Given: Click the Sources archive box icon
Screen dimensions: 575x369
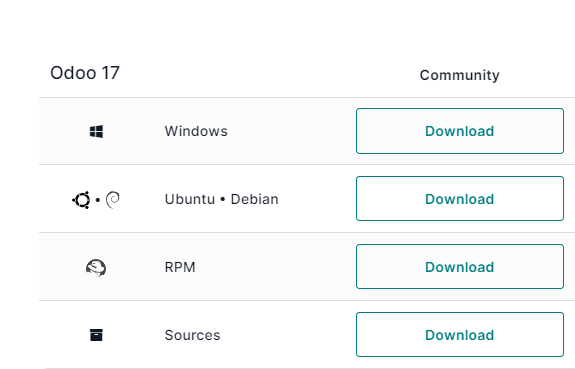Looking at the screenshot, I should (96, 335).
